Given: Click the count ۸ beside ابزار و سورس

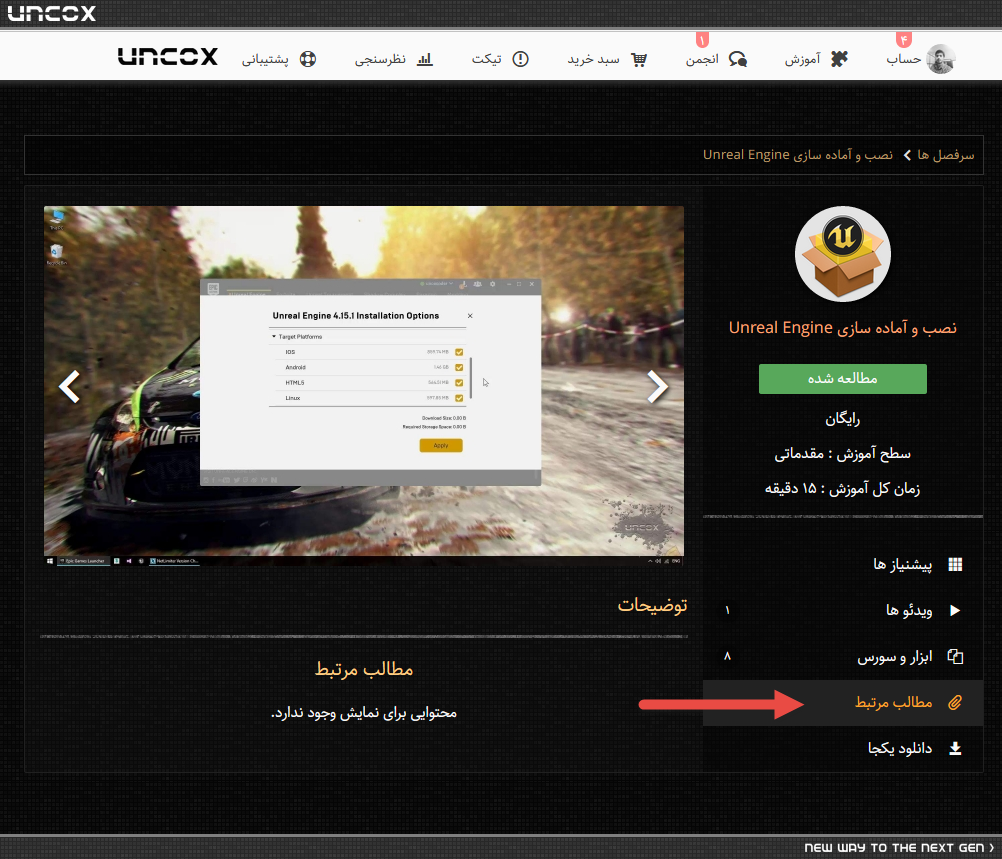Looking at the screenshot, I should (727, 656).
